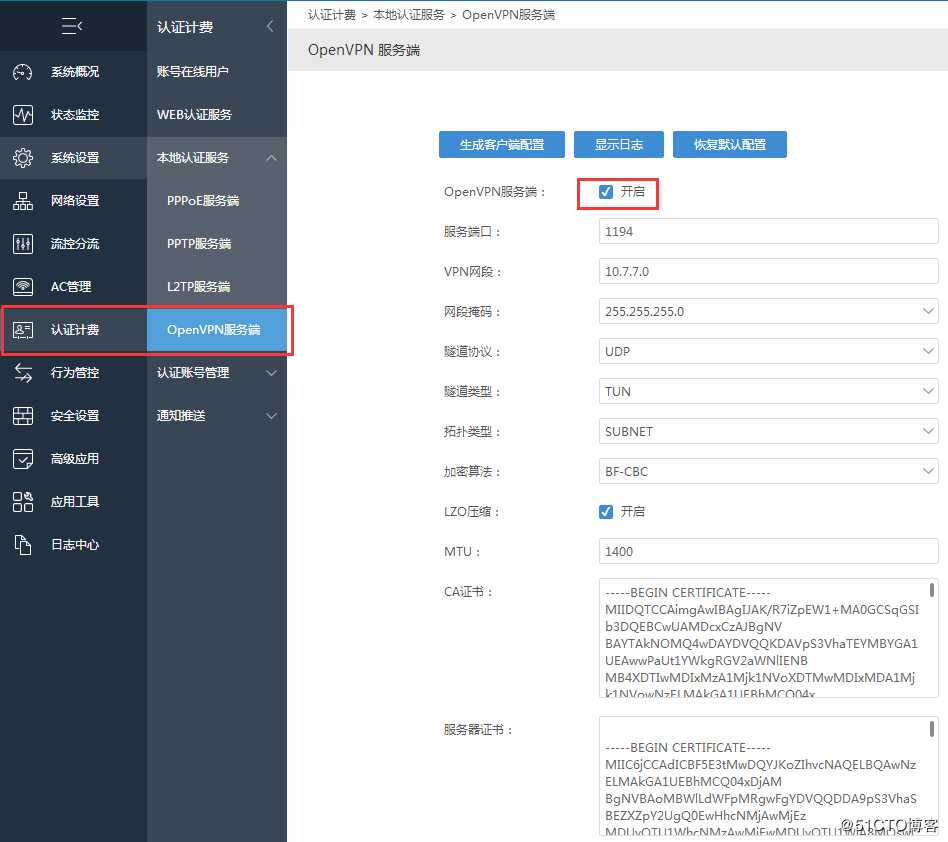Image resolution: width=948 pixels, height=842 pixels.
Task: Select PPPoE服务端 submenu item
Action: coord(216,201)
